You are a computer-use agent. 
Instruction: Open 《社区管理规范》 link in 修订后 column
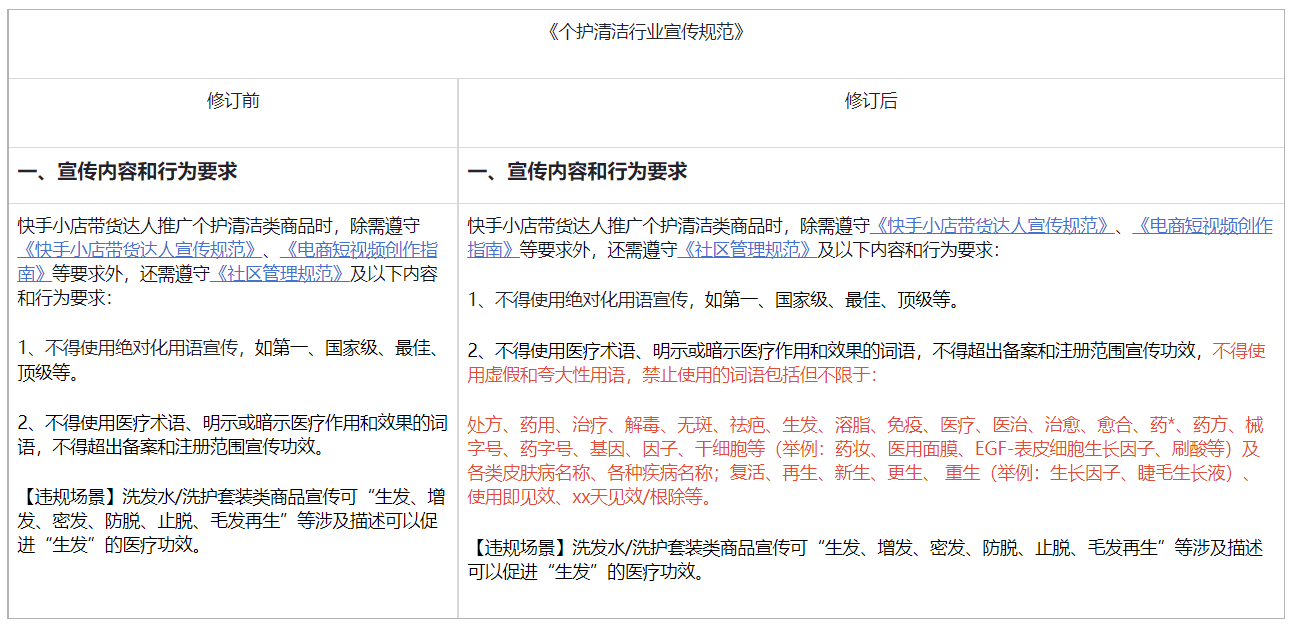click(746, 249)
